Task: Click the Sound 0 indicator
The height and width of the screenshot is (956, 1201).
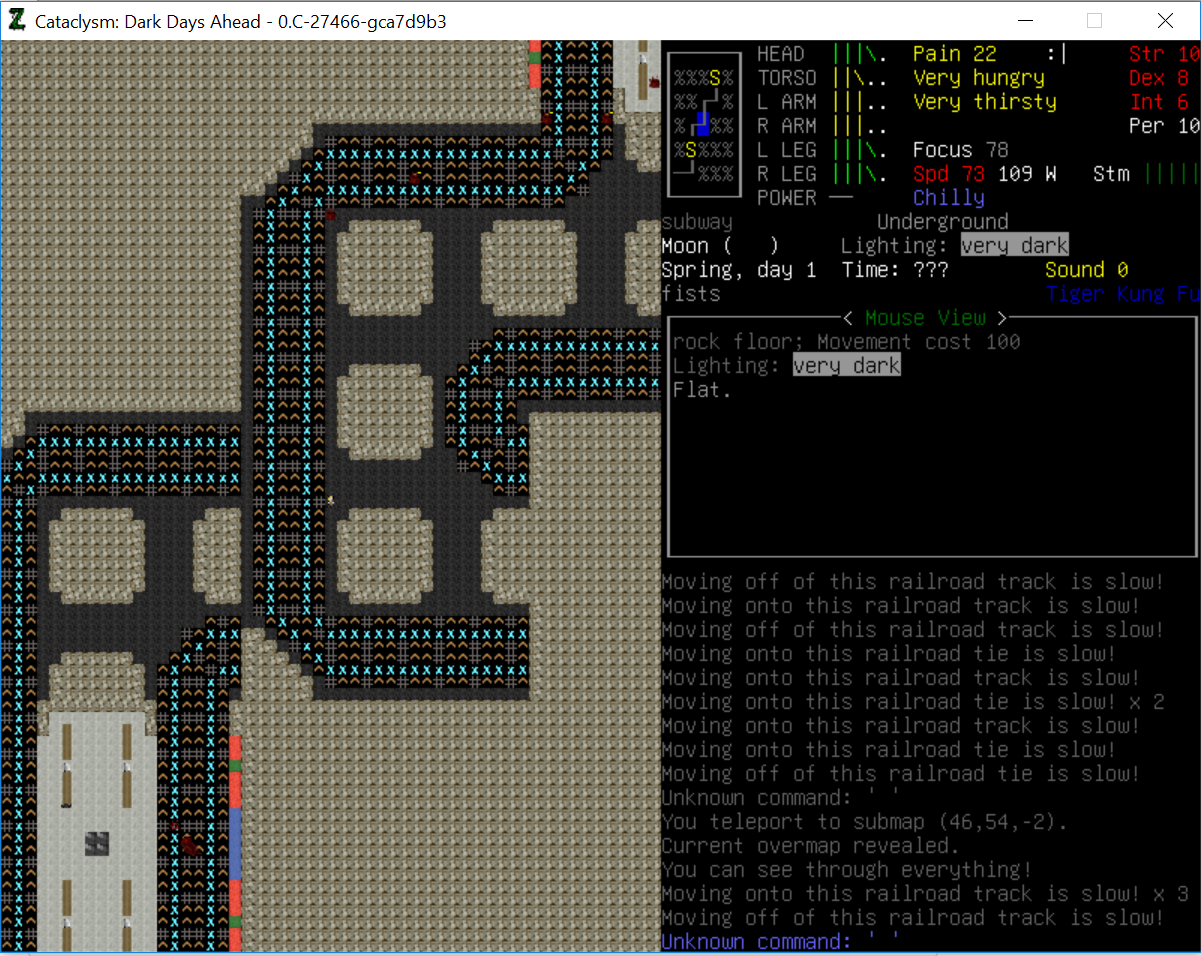Action: [1087, 270]
